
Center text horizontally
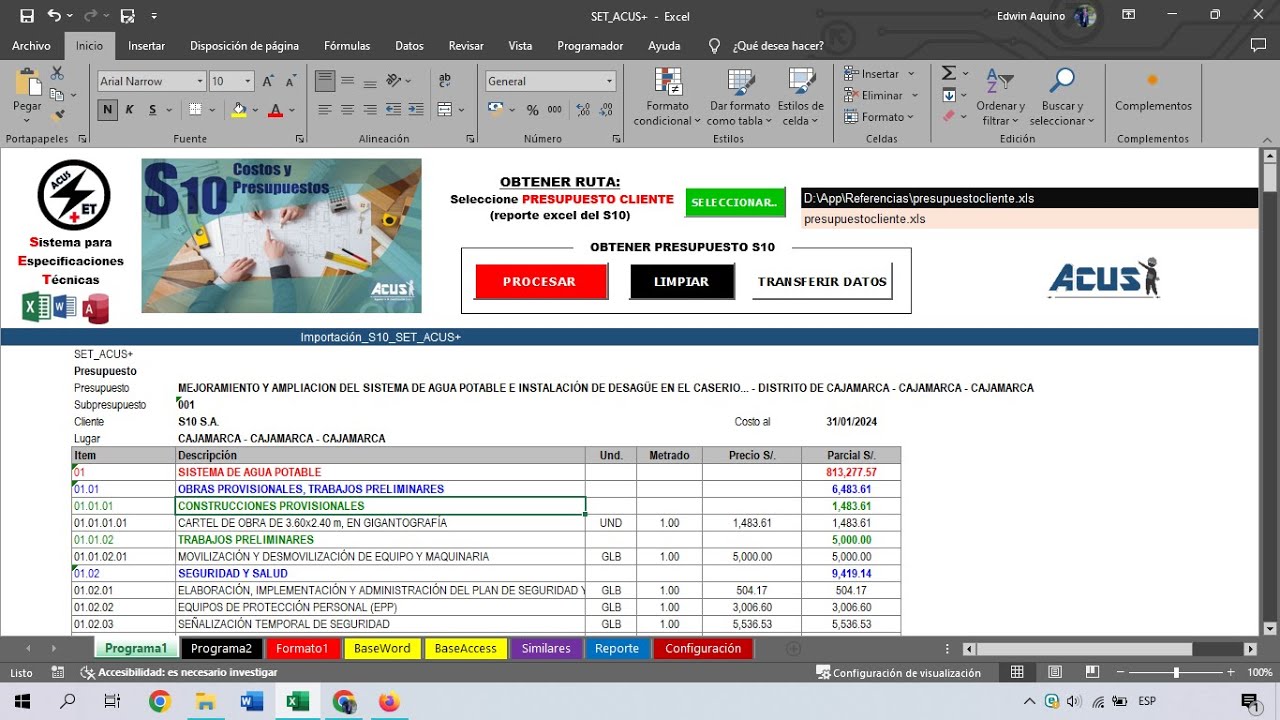tap(348, 110)
